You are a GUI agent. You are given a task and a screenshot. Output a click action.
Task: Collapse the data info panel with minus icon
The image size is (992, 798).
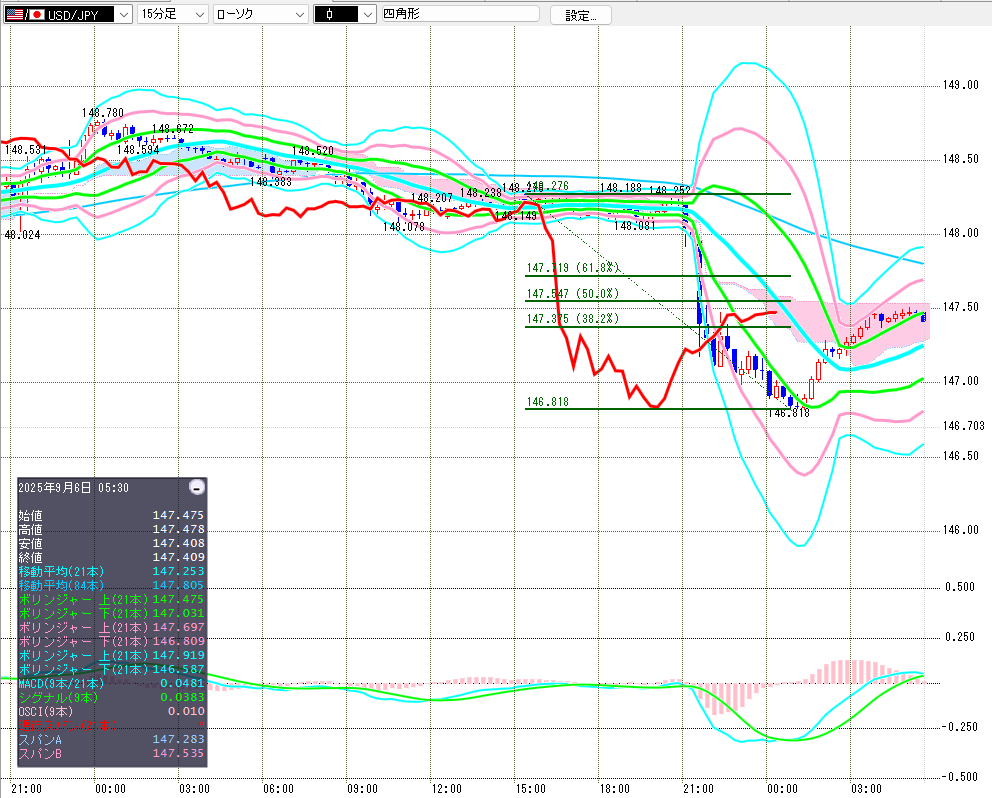click(x=197, y=487)
